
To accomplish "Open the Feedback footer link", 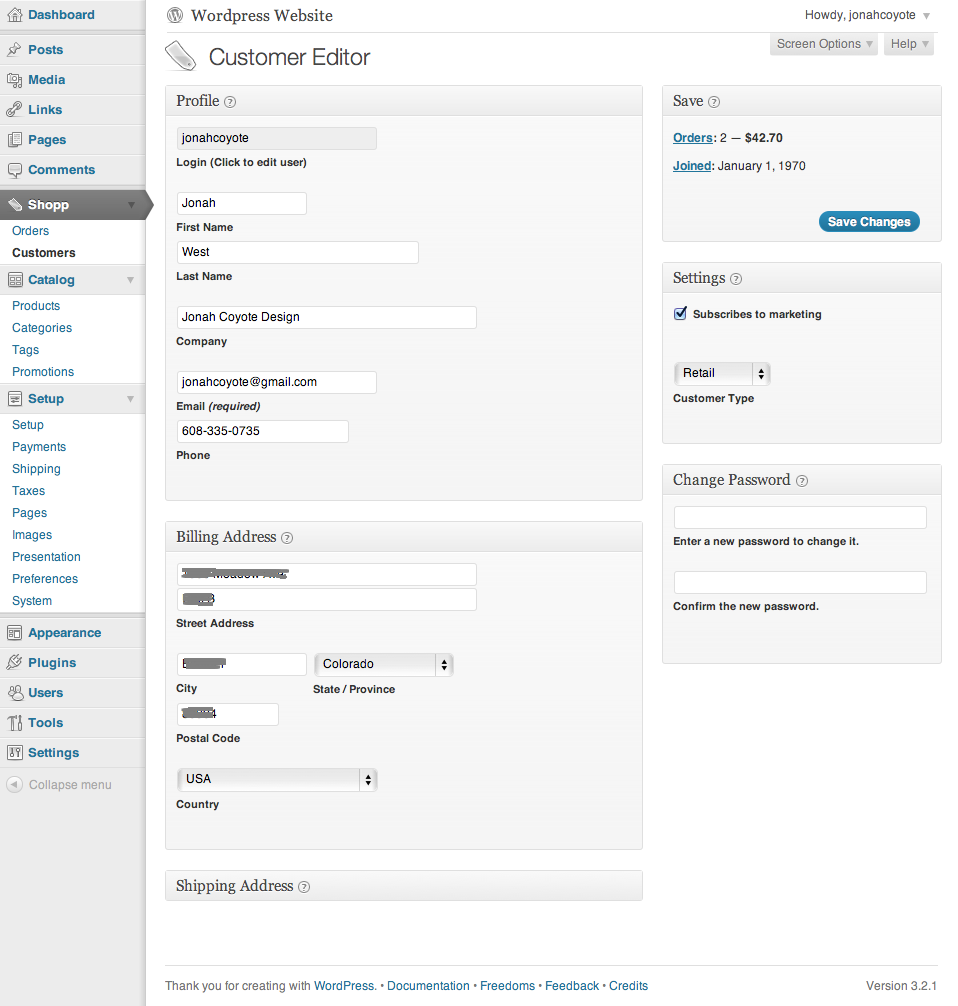I will 572,986.
